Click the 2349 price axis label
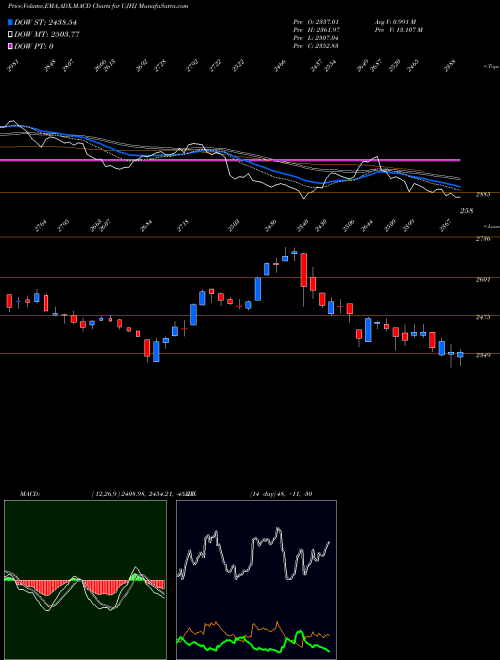500x660 pixels. [x=483, y=355]
